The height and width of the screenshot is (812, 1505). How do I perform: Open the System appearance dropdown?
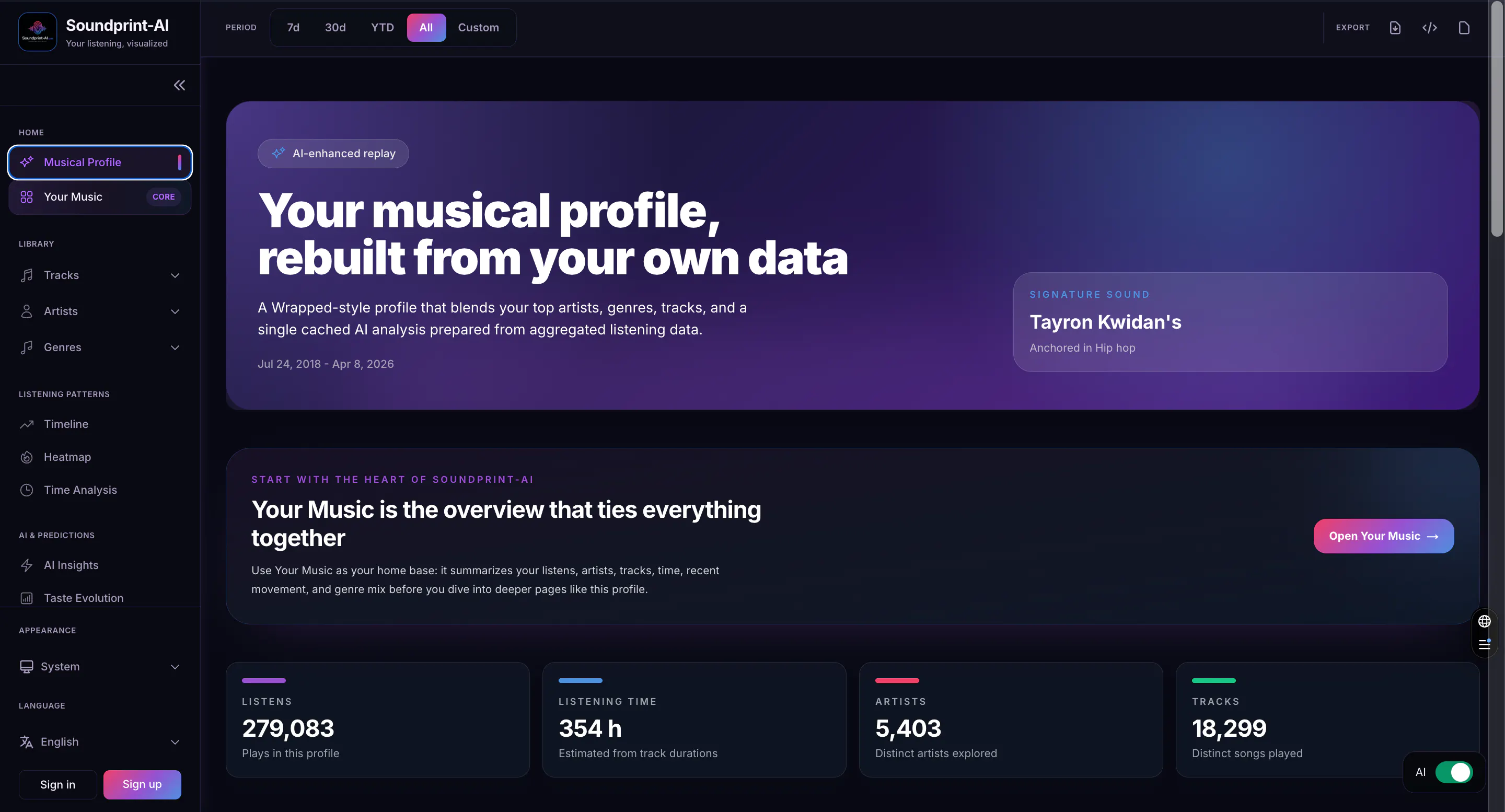click(x=100, y=667)
